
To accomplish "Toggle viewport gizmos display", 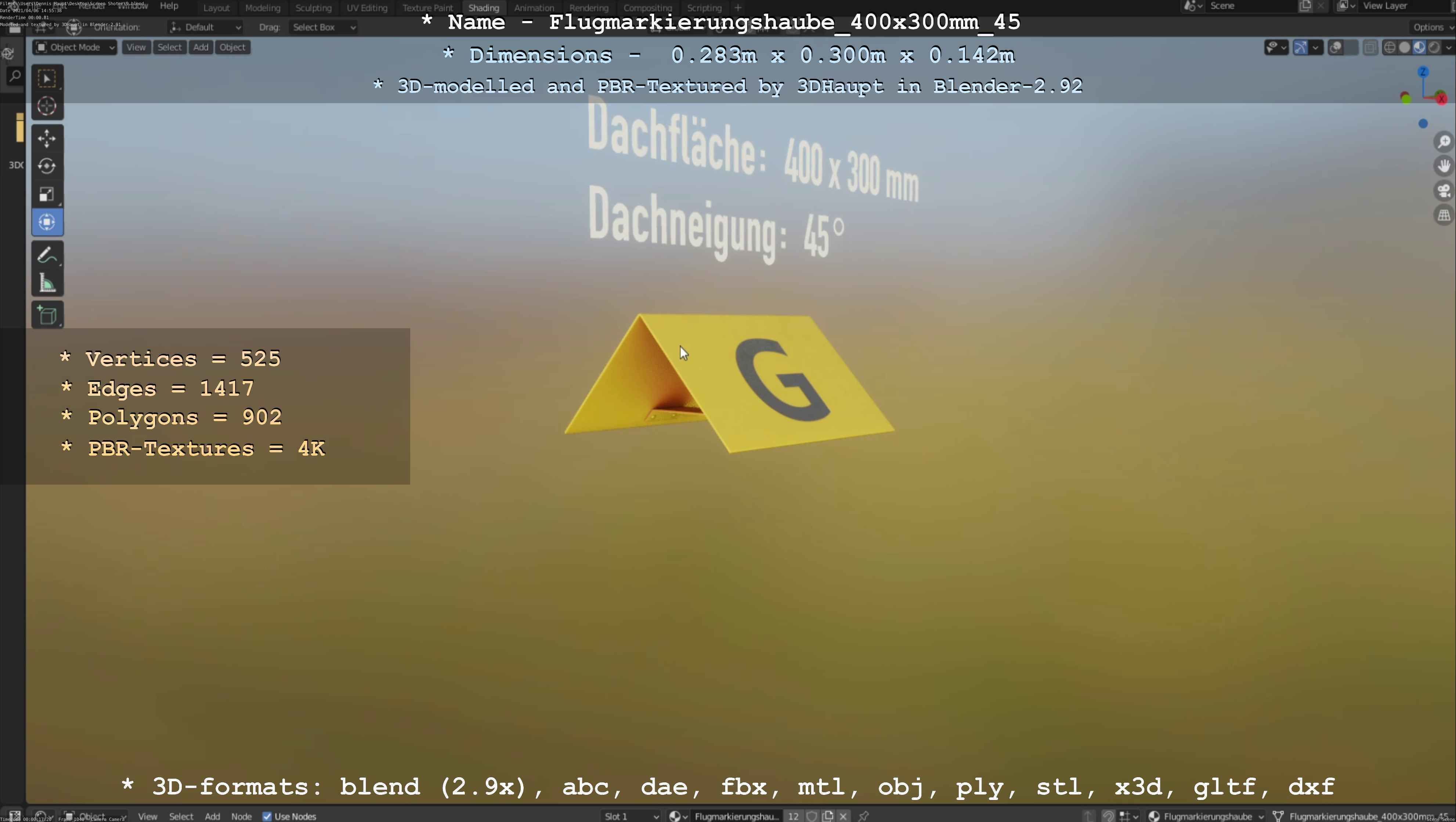I will tap(1301, 47).
